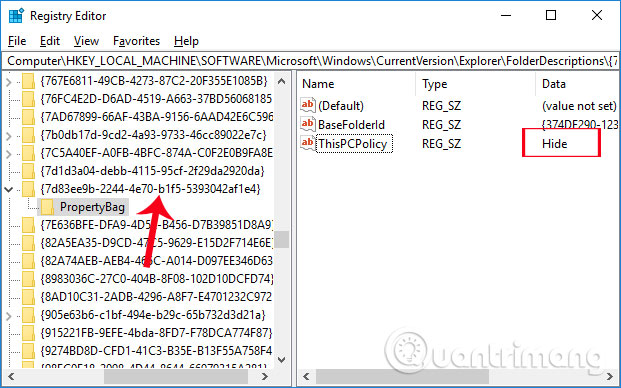This screenshot has width=621, height=388.
Task: Click the ThisPCPolicy string value icon
Action: pos(308,143)
